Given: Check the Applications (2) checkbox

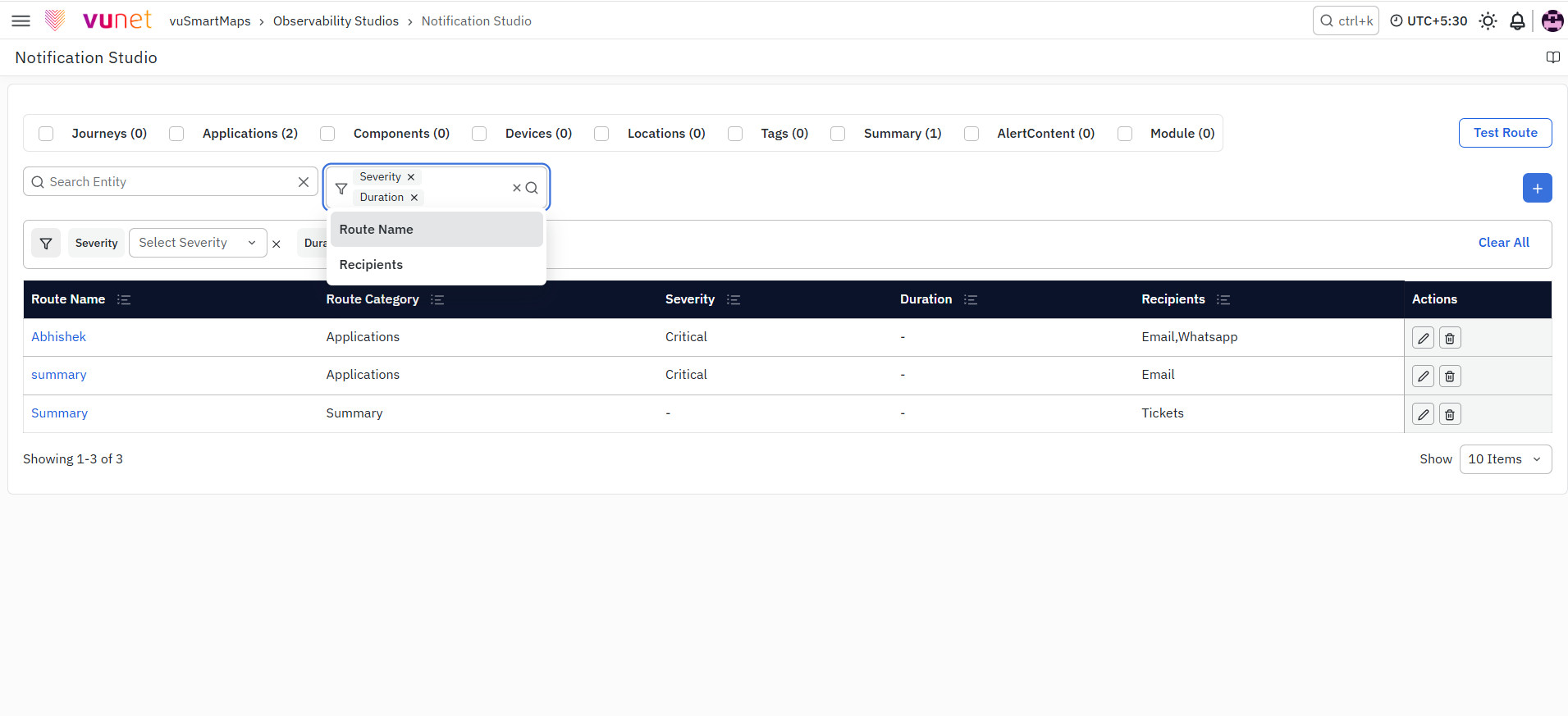Looking at the screenshot, I should pyautogui.click(x=176, y=134).
